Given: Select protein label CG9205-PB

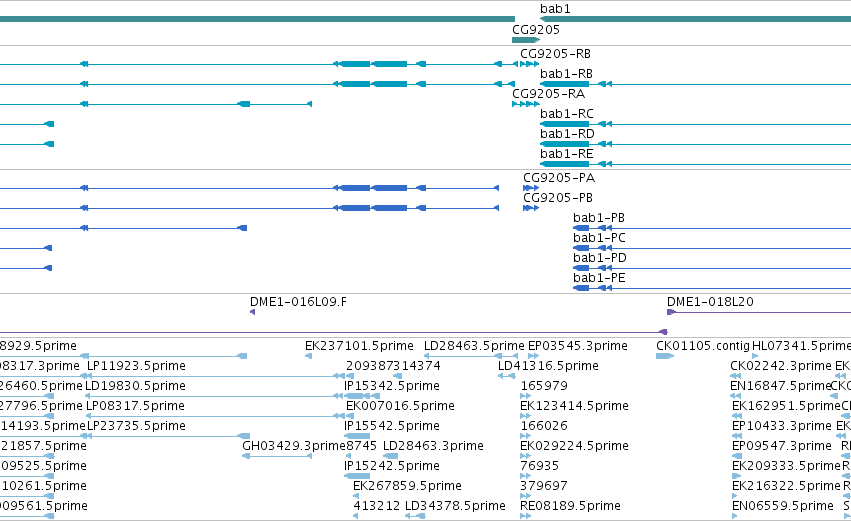Looking at the screenshot, I should pos(558,198).
